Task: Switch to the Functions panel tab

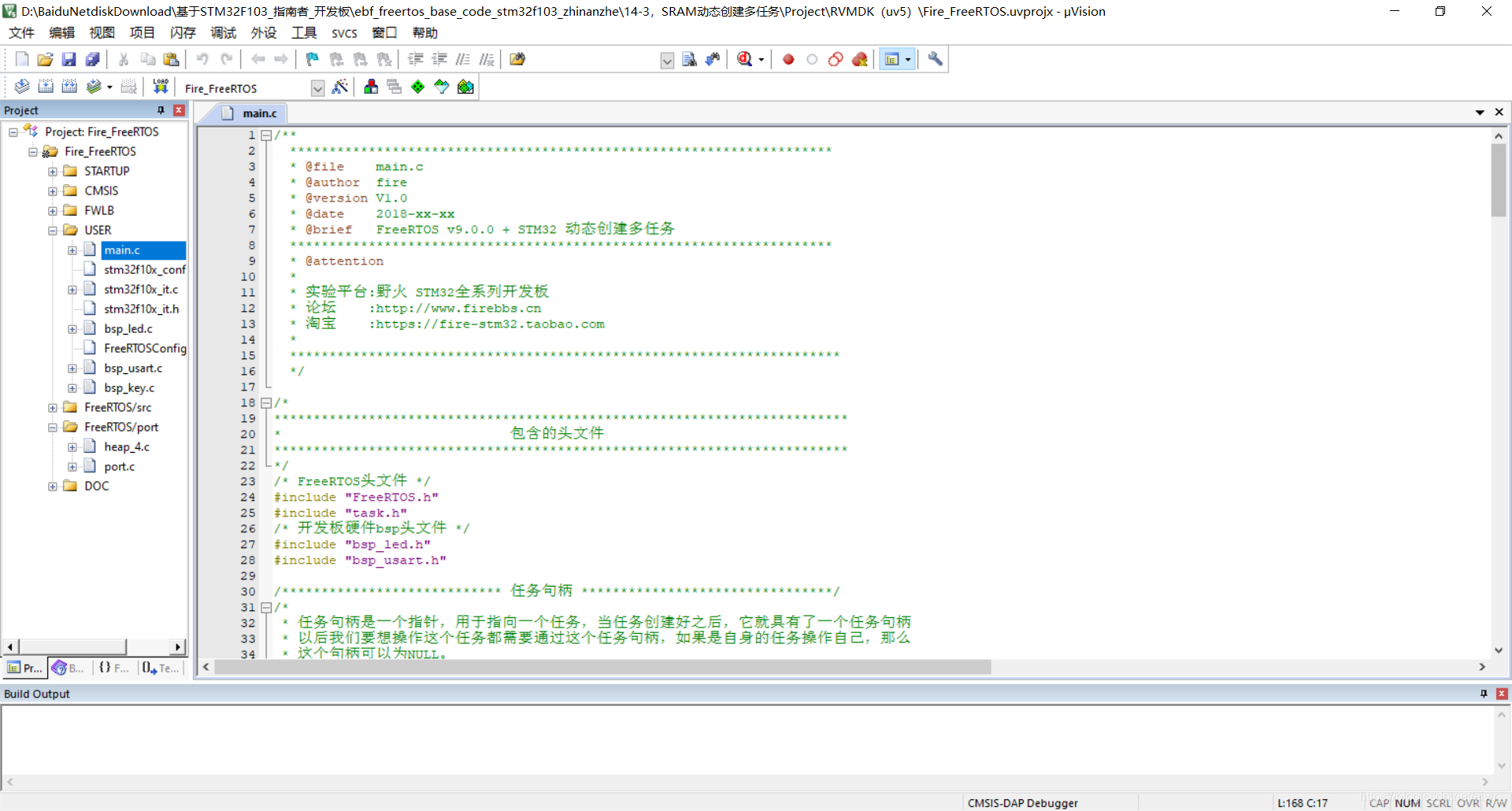Action: coord(114,668)
